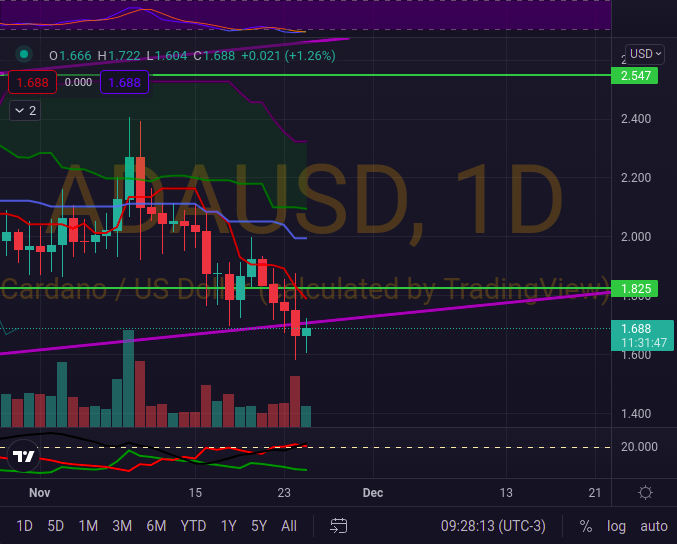
Task: Click the current price label 1.688 countdown
Action: point(642,335)
